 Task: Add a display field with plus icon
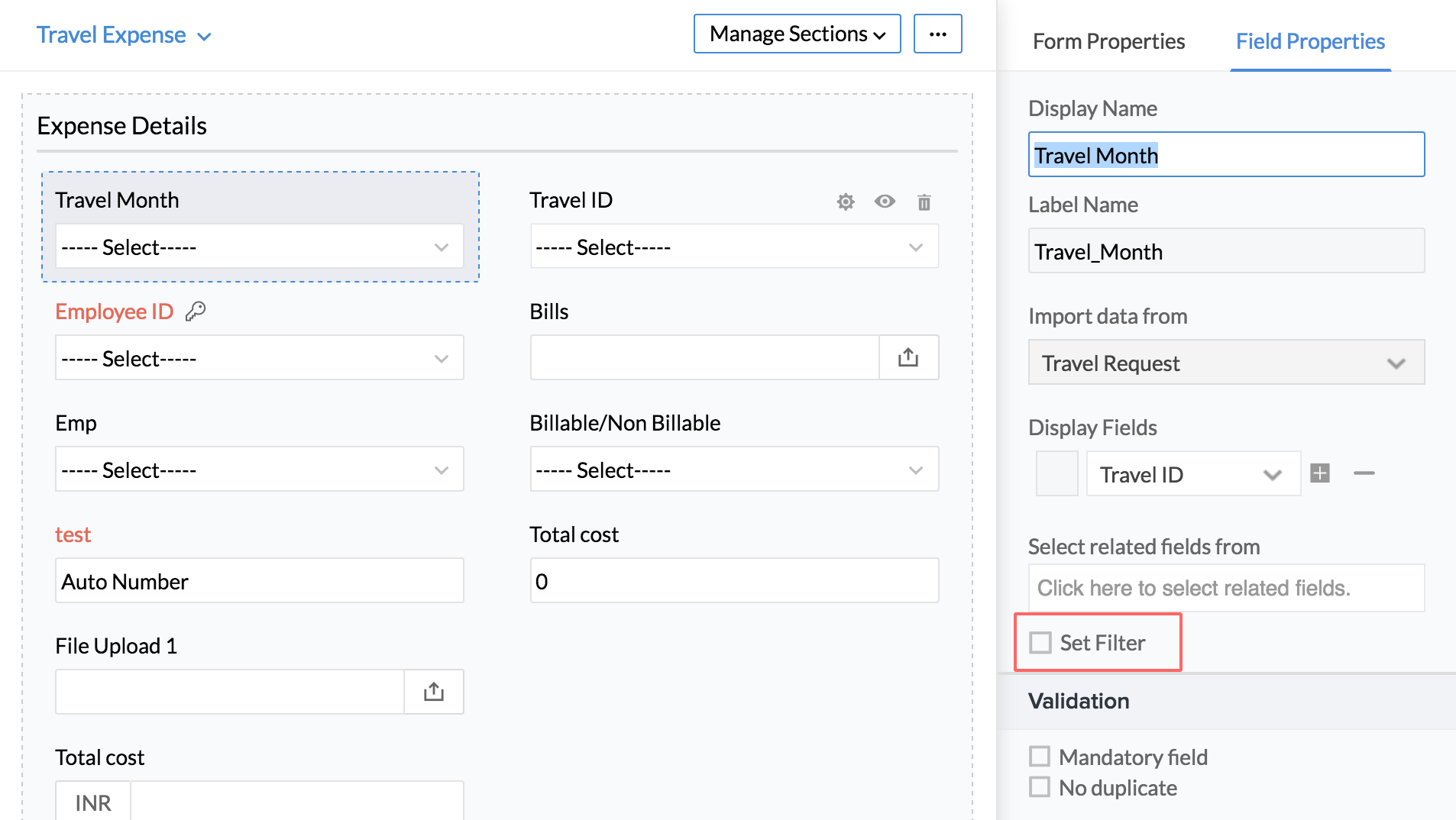(1319, 473)
